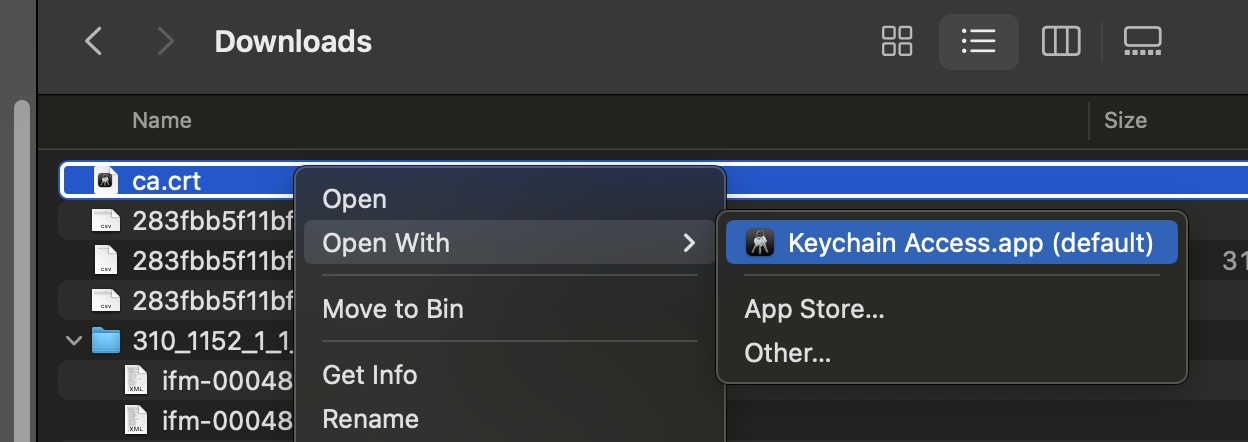Select Move to Bin
This screenshot has height=442, width=1248.
tap(392, 309)
